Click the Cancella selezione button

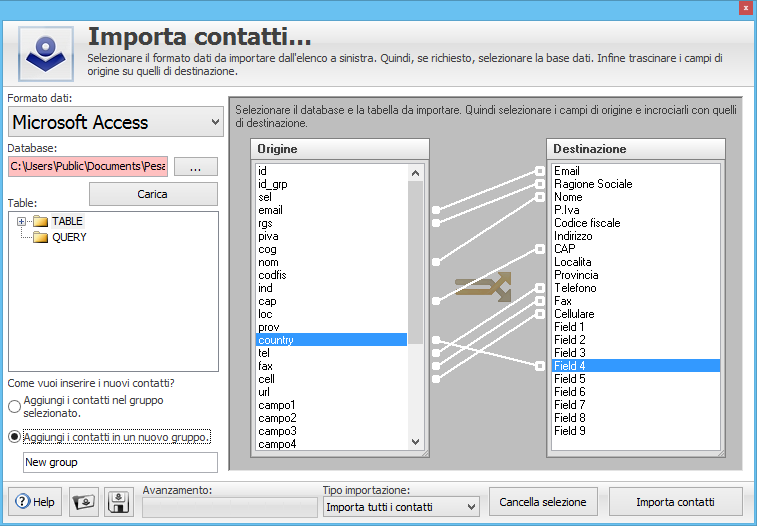543,502
